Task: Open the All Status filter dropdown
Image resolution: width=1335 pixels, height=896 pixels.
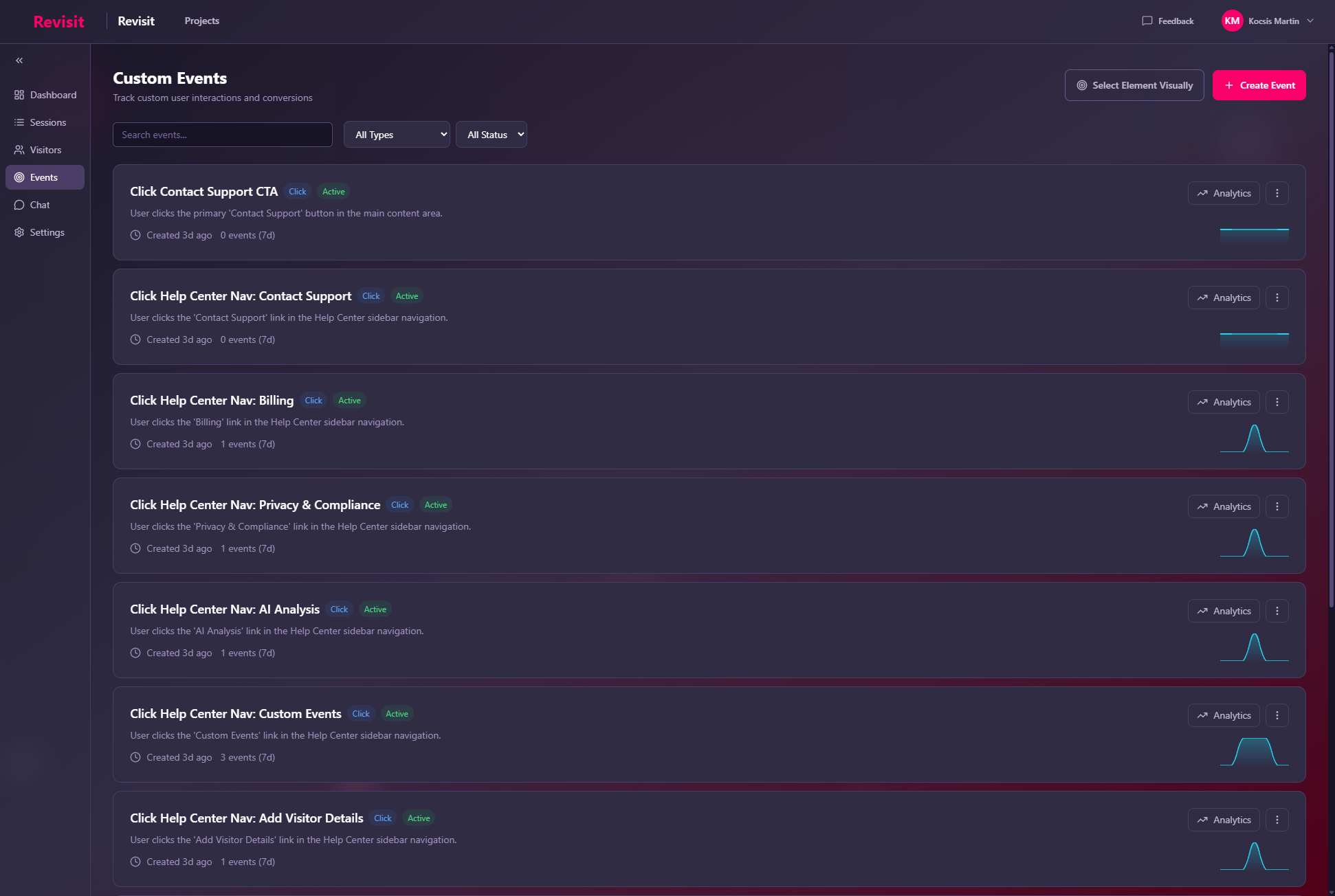Action: pos(492,134)
